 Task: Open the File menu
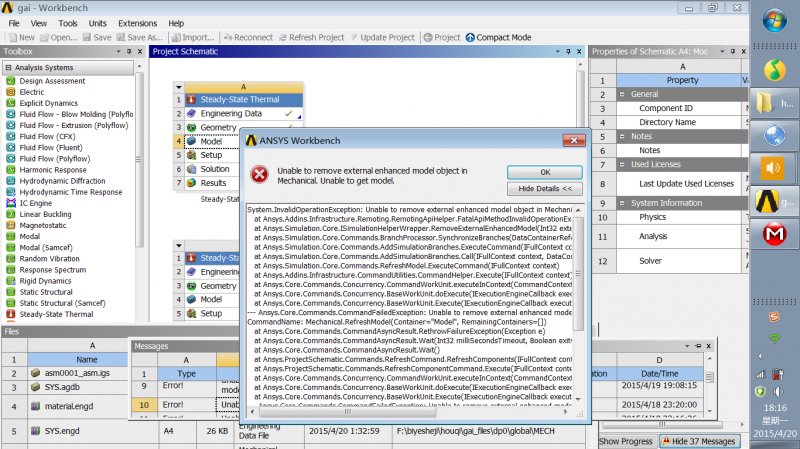point(14,23)
